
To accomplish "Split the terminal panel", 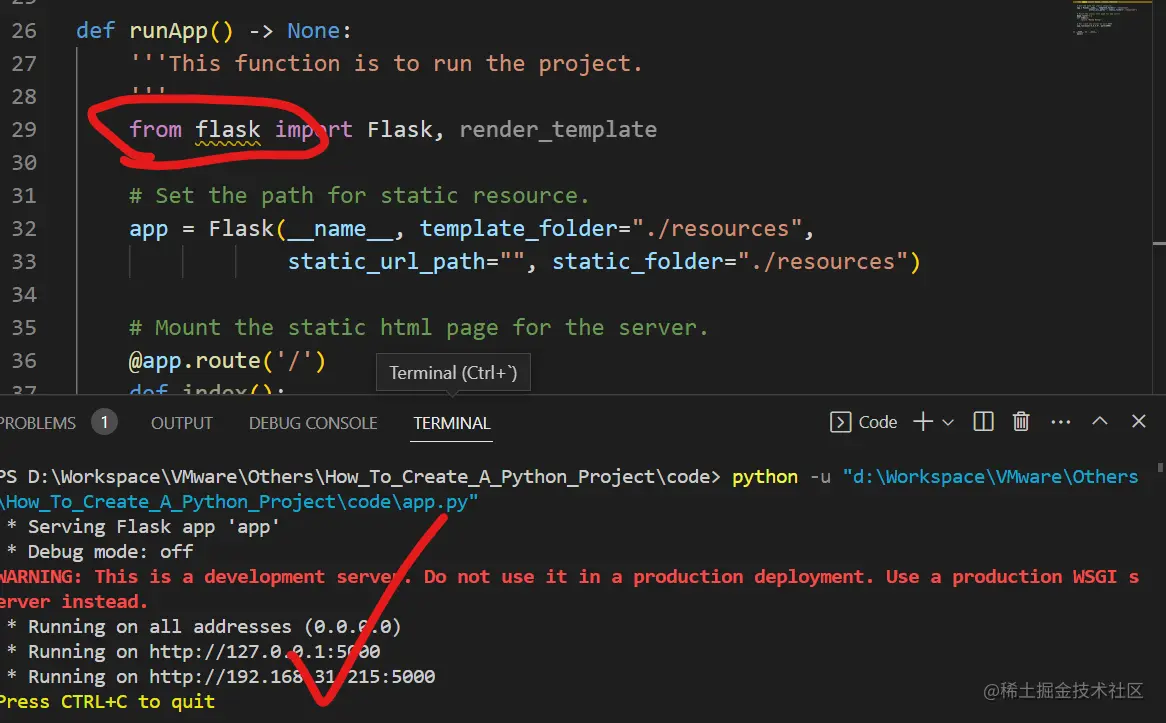I will (983, 422).
